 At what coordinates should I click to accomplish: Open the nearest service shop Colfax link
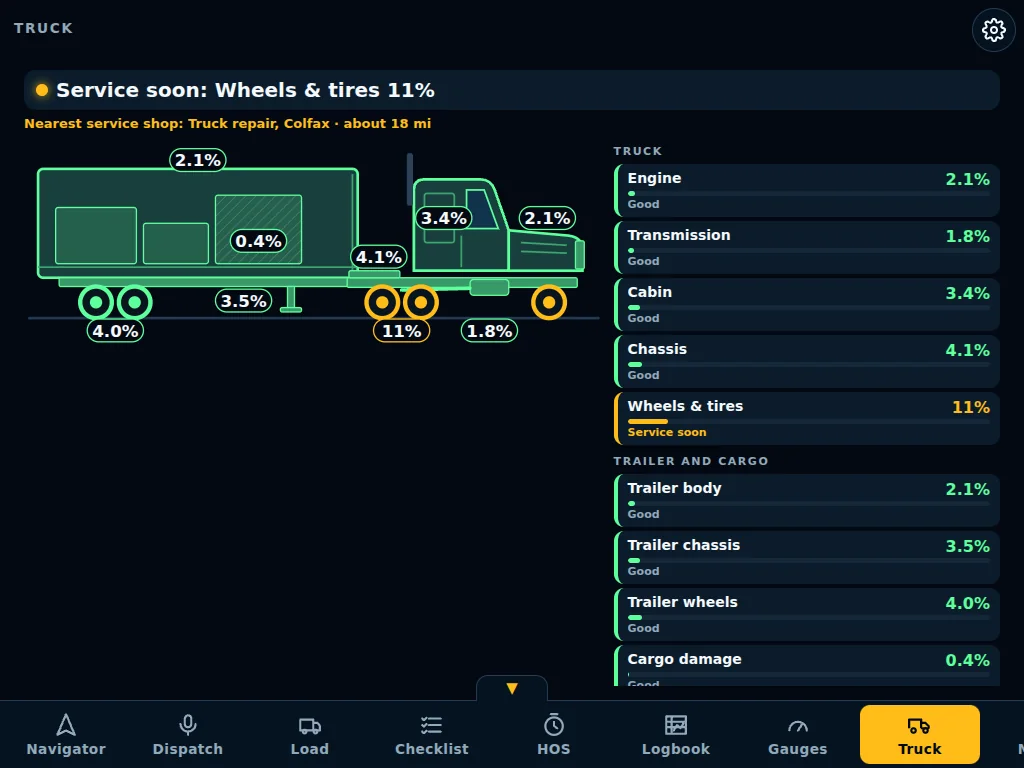tap(227, 123)
